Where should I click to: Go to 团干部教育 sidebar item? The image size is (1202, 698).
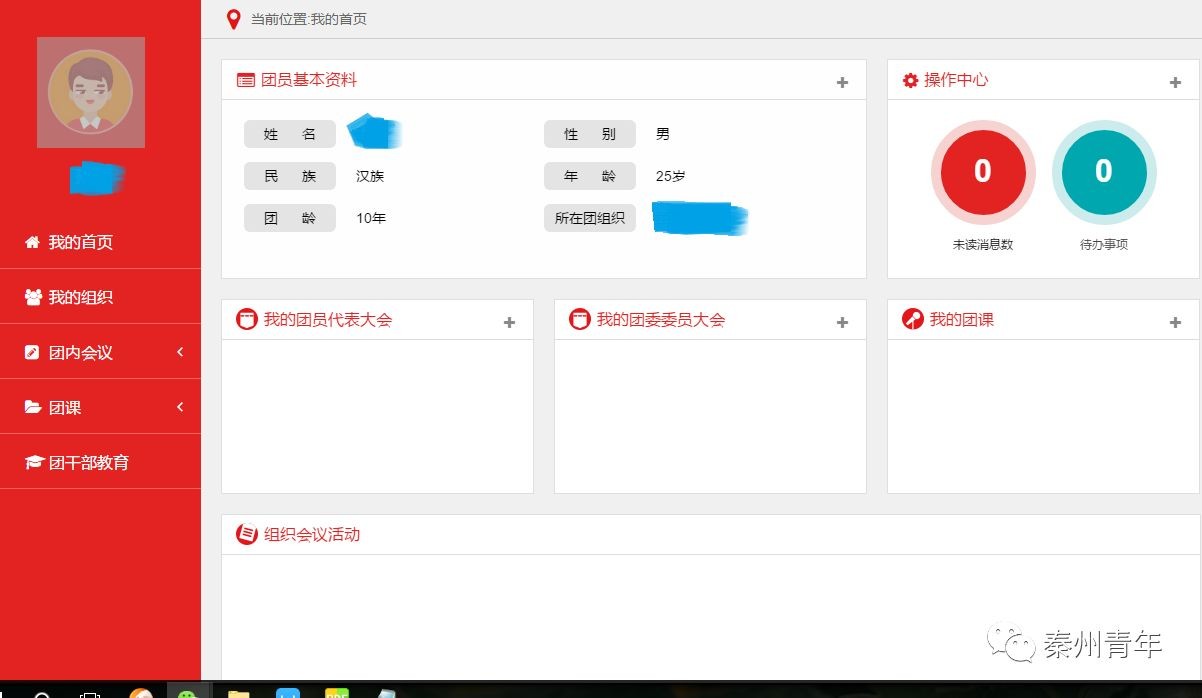[88, 462]
